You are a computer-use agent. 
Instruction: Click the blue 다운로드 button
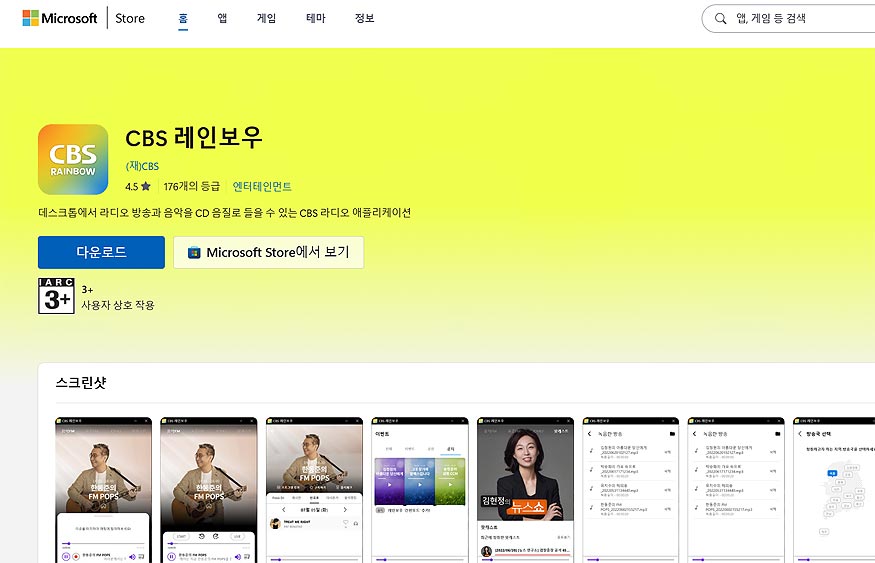pyautogui.click(x=102, y=252)
